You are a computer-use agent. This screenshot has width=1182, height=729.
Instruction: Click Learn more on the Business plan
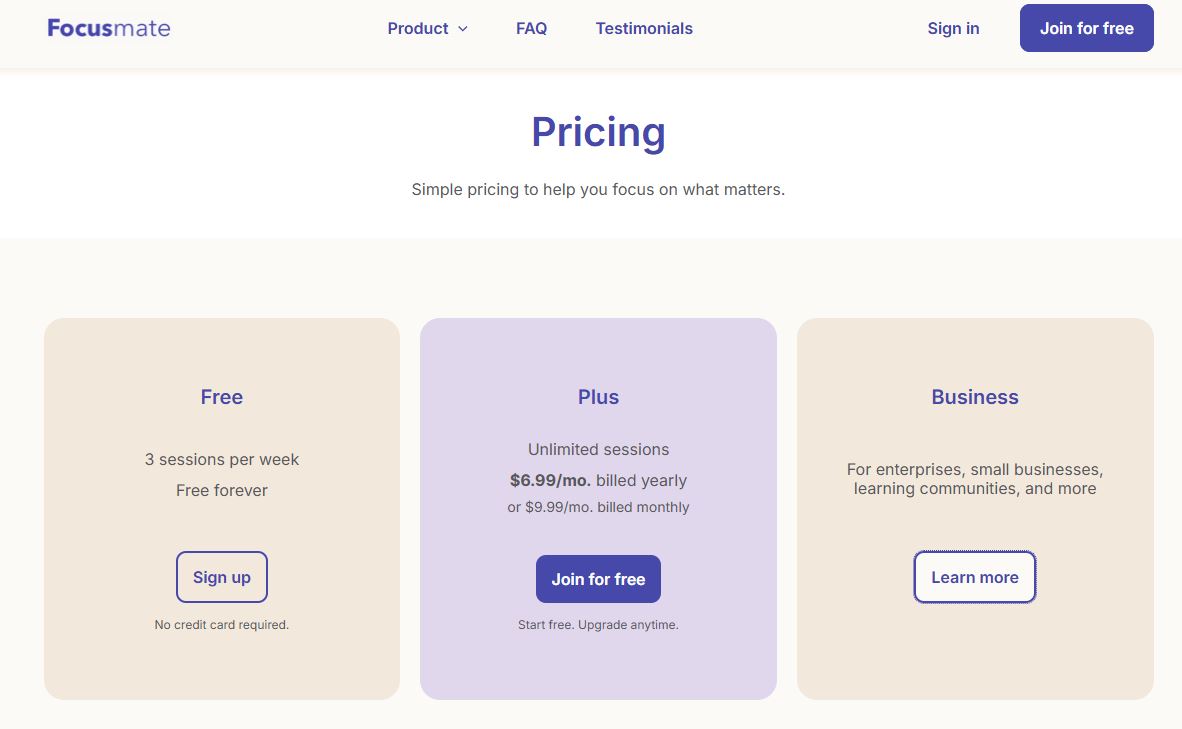coord(974,577)
